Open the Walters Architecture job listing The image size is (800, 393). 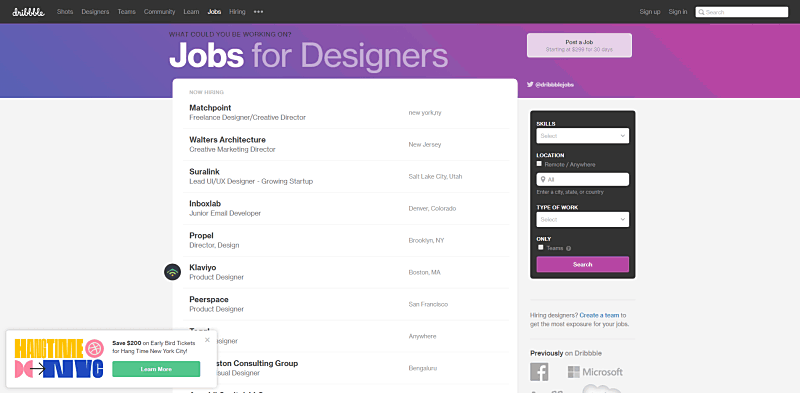pos(228,140)
